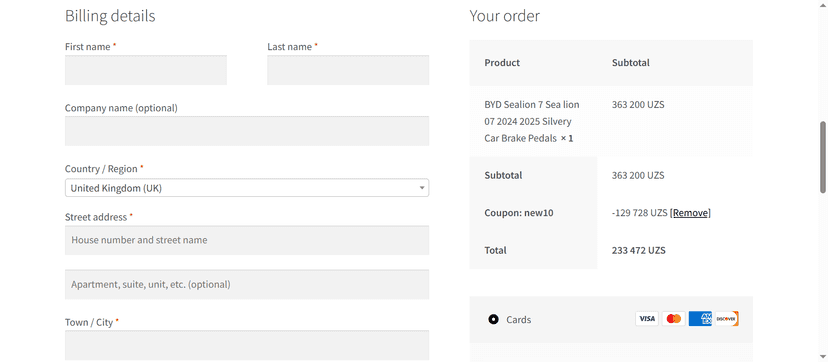Click the American Express icon
Image resolution: width=828 pixels, height=362 pixels.
coord(700,319)
